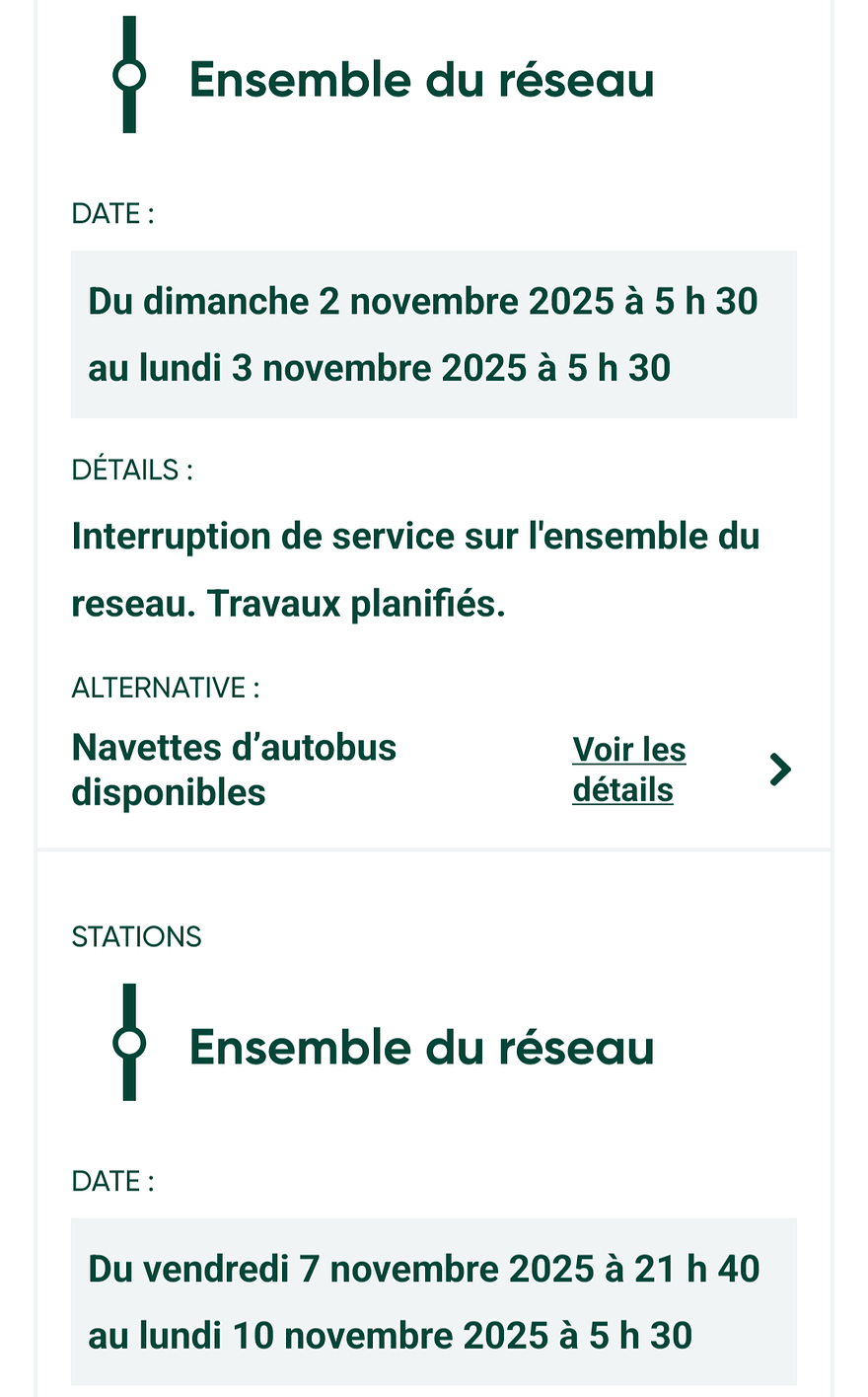This screenshot has width=868, height=1397.
Task: Click the DATE label in the bottom notice
Action: pyautogui.click(x=112, y=1182)
